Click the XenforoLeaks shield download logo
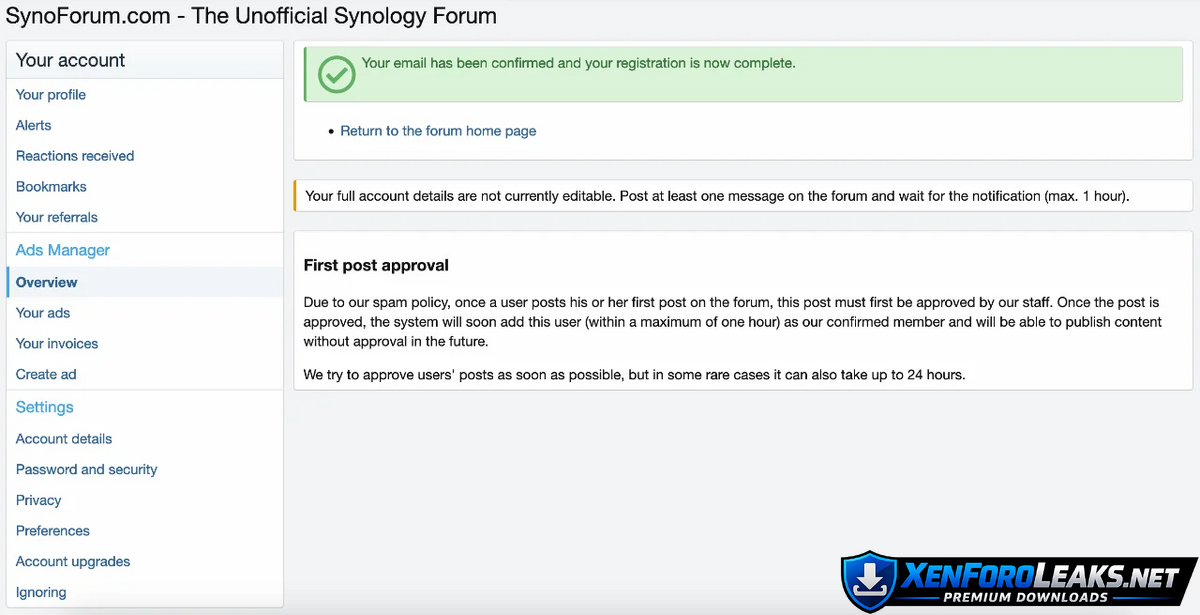The image size is (1200, 615). (868, 579)
